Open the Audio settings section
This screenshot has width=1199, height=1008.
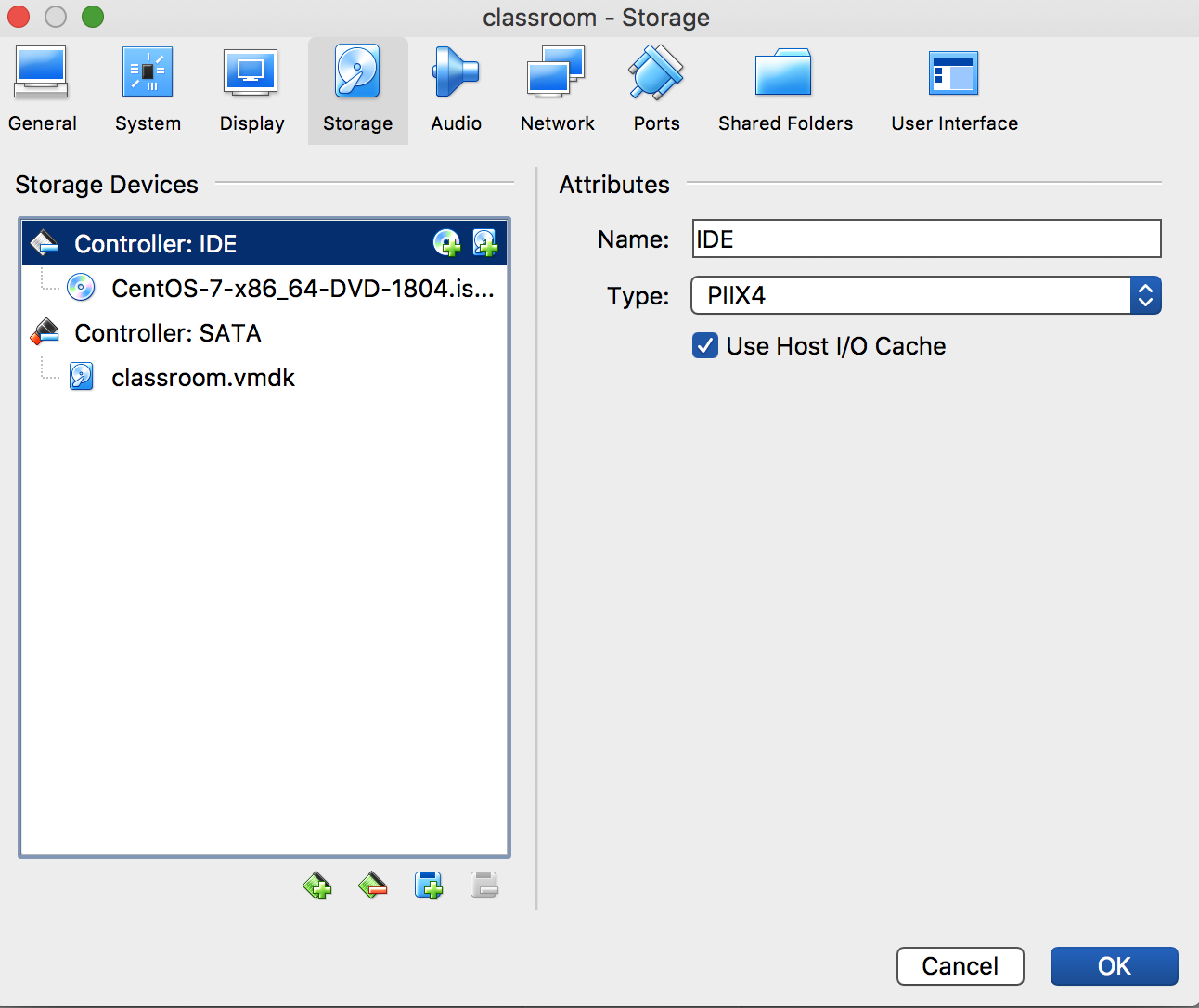pos(456,91)
